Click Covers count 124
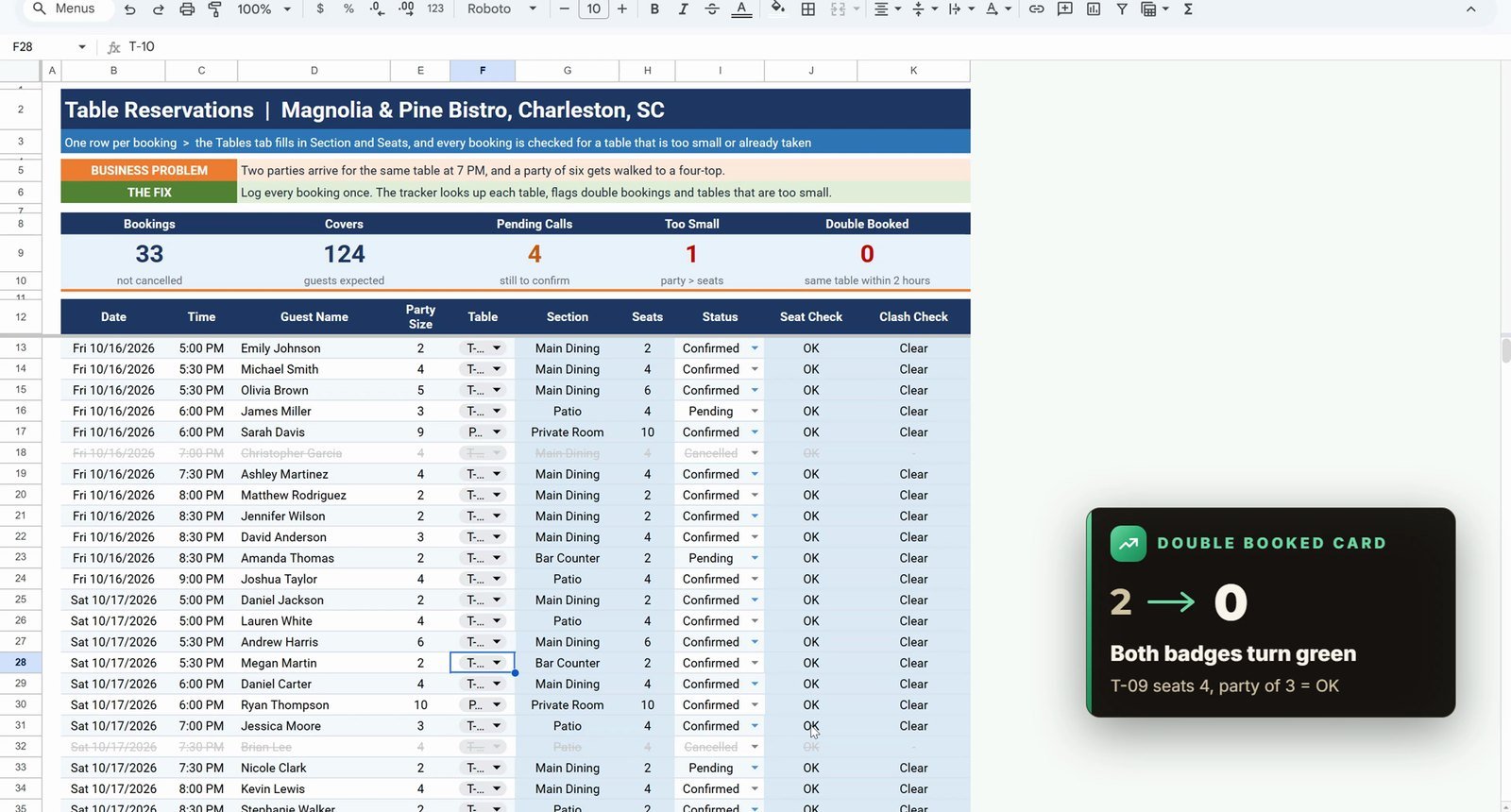The height and width of the screenshot is (812, 1511). pyautogui.click(x=344, y=254)
